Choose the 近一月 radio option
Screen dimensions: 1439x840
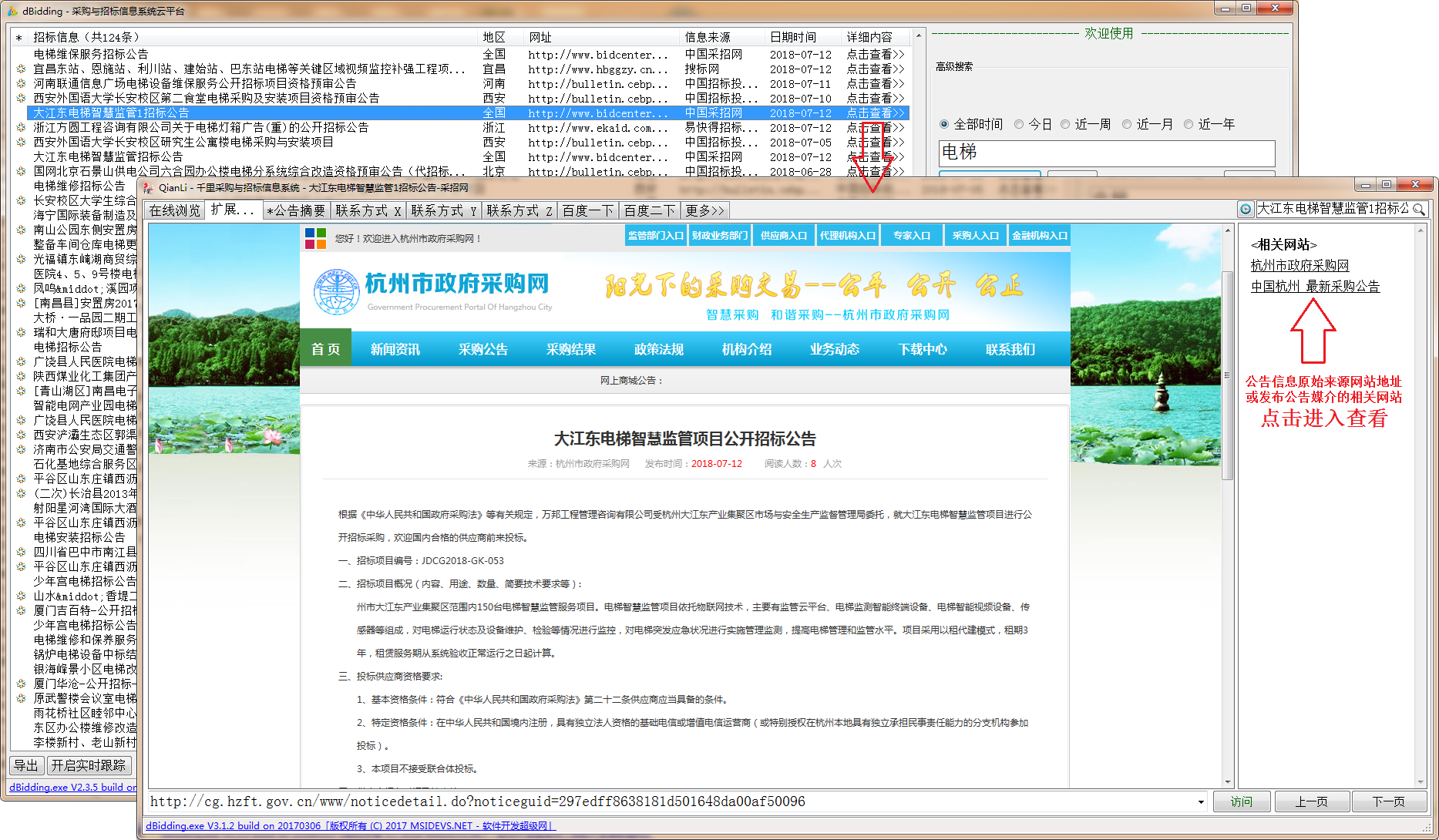click(x=1127, y=125)
